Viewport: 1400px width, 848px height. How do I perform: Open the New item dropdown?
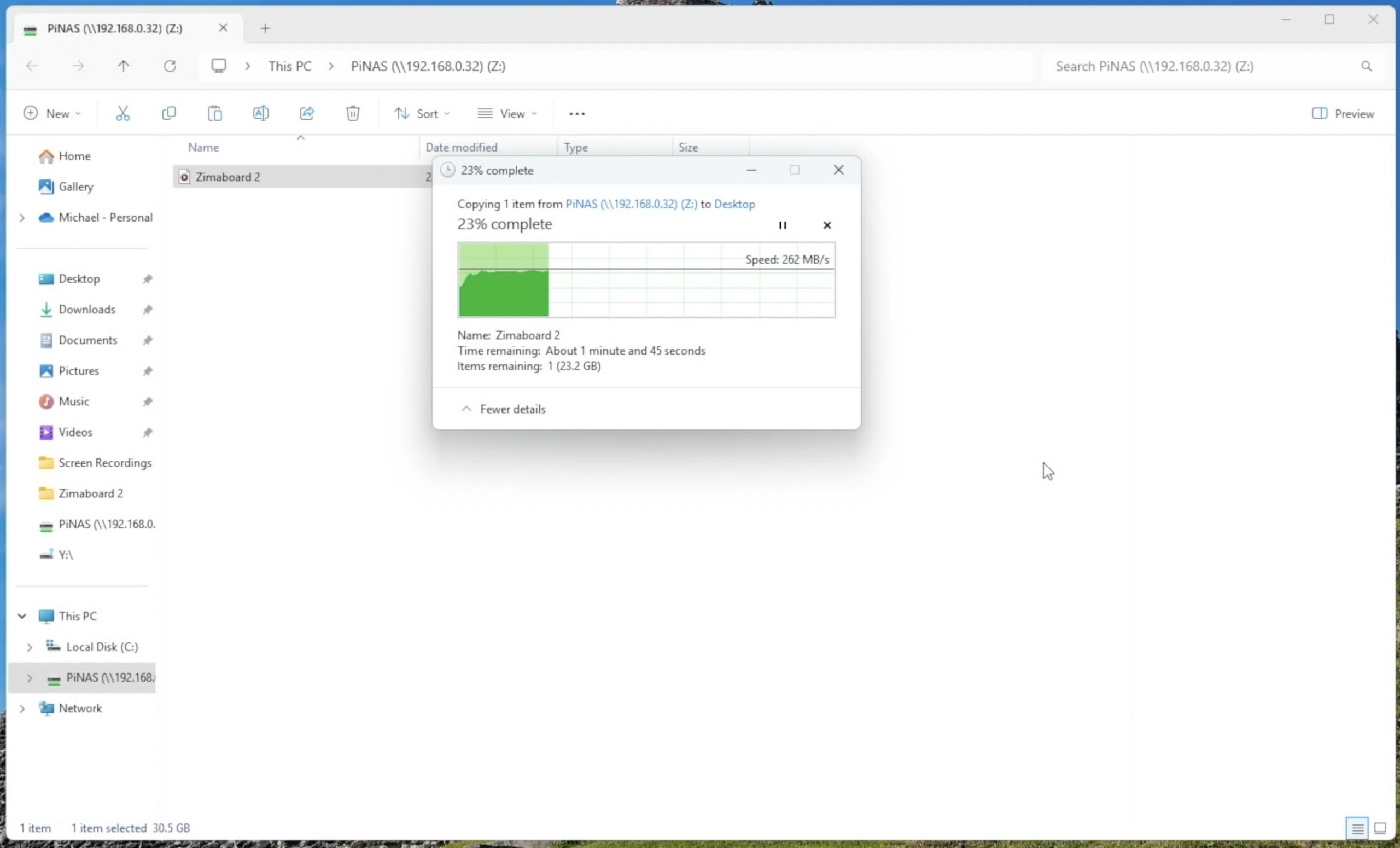52,114
